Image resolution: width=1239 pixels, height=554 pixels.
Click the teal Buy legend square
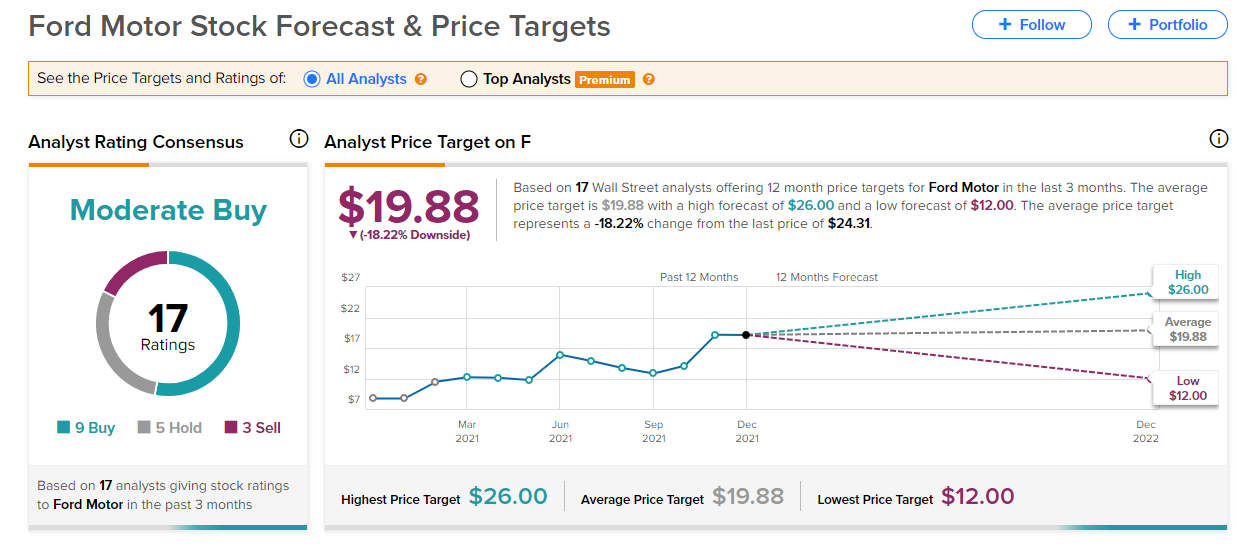point(64,428)
